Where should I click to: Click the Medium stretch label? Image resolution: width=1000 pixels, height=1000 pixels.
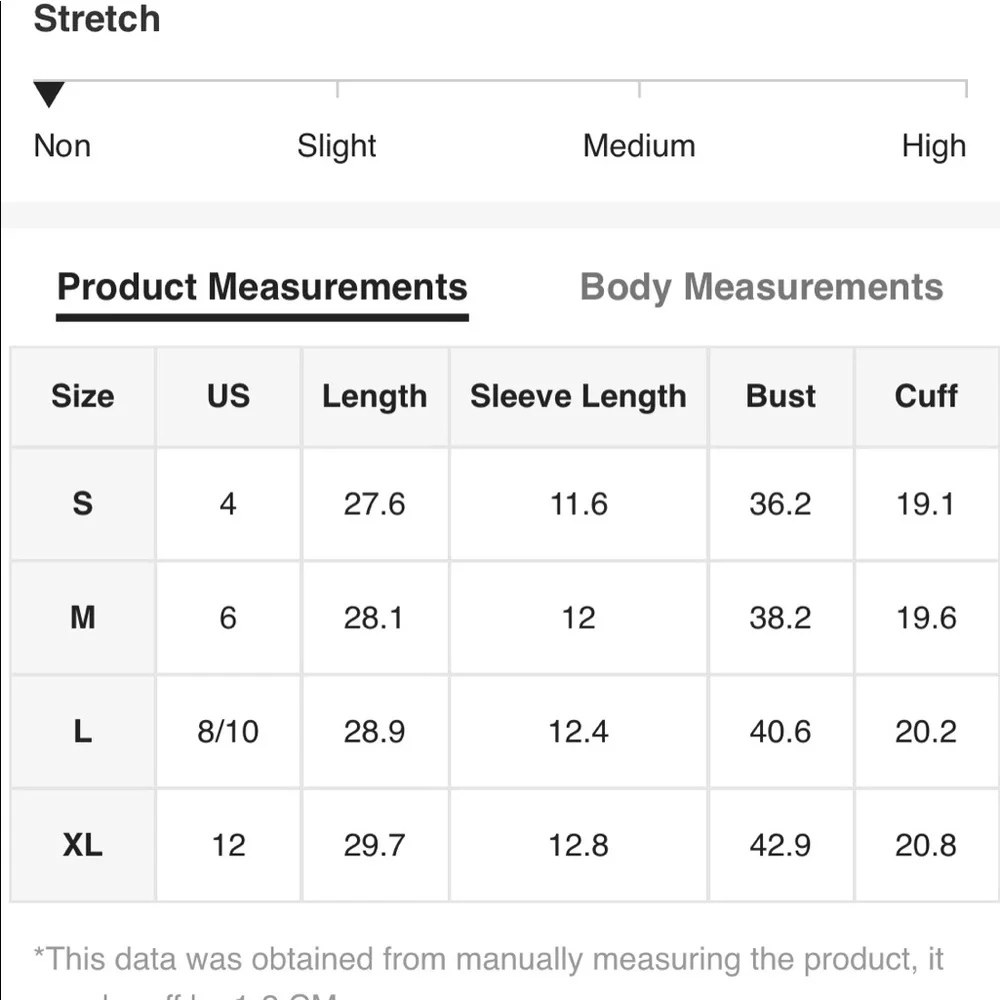(639, 146)
